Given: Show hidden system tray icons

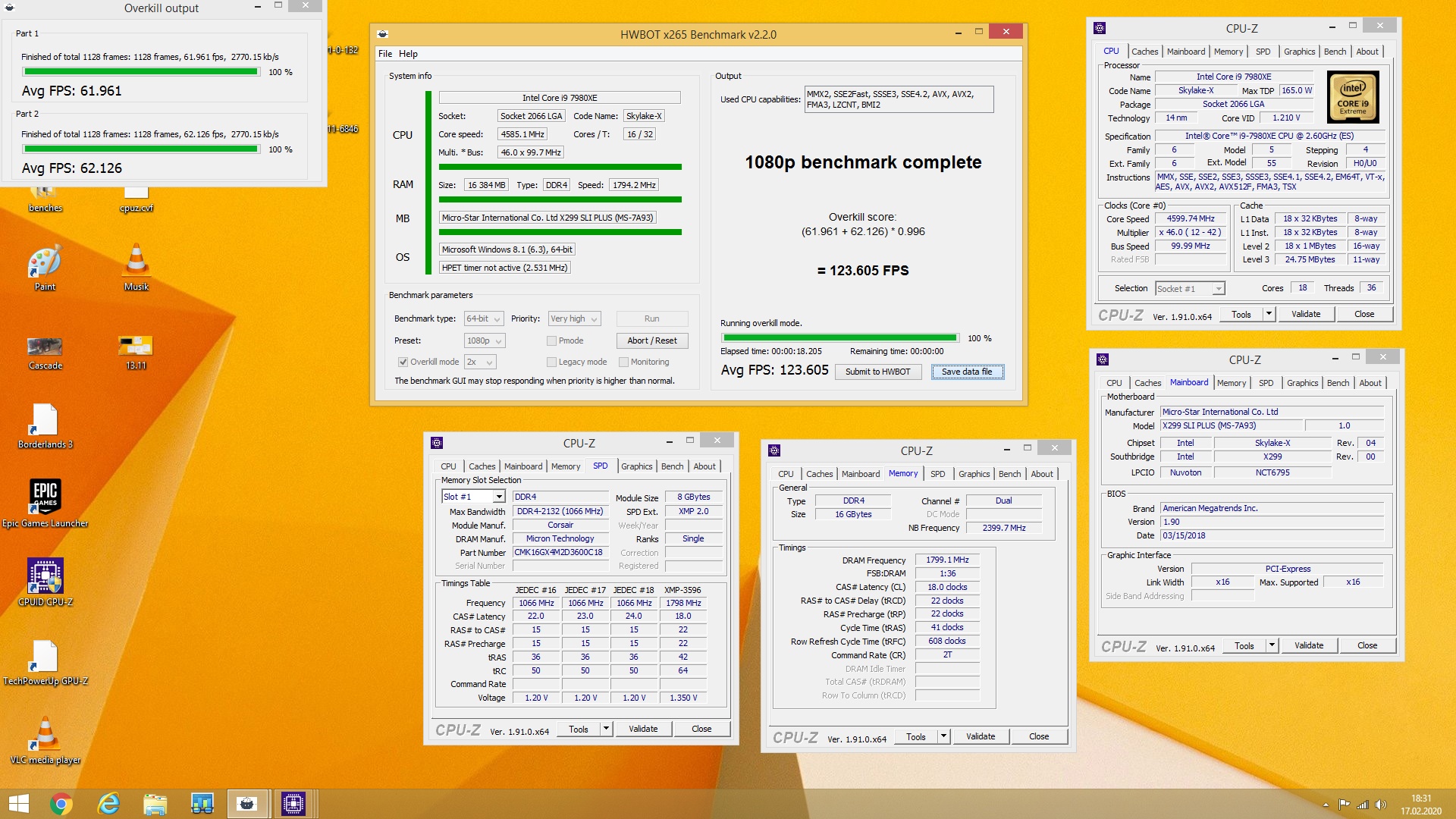Looking at the screenshot, I should (1326, 805).
